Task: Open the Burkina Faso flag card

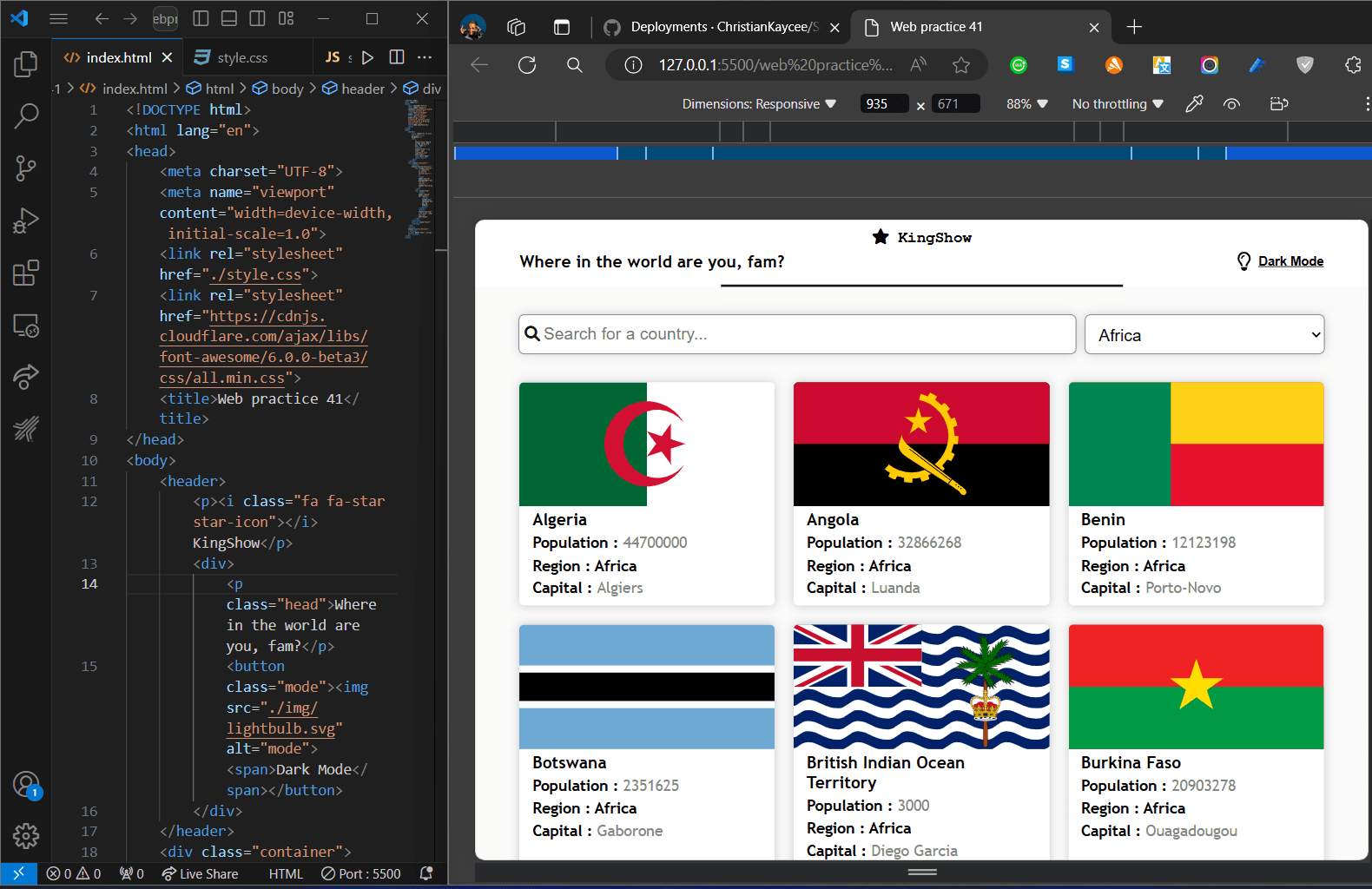Action: (x=1196, y=687)
